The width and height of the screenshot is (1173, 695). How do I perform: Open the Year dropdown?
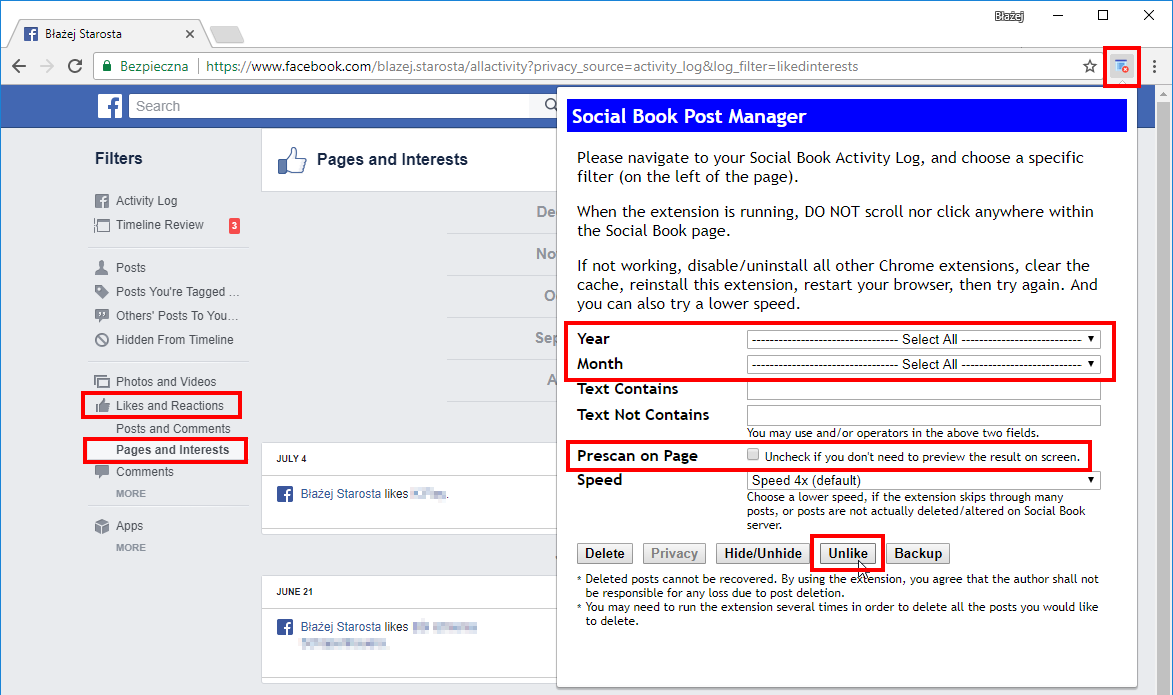pos(923,339)
